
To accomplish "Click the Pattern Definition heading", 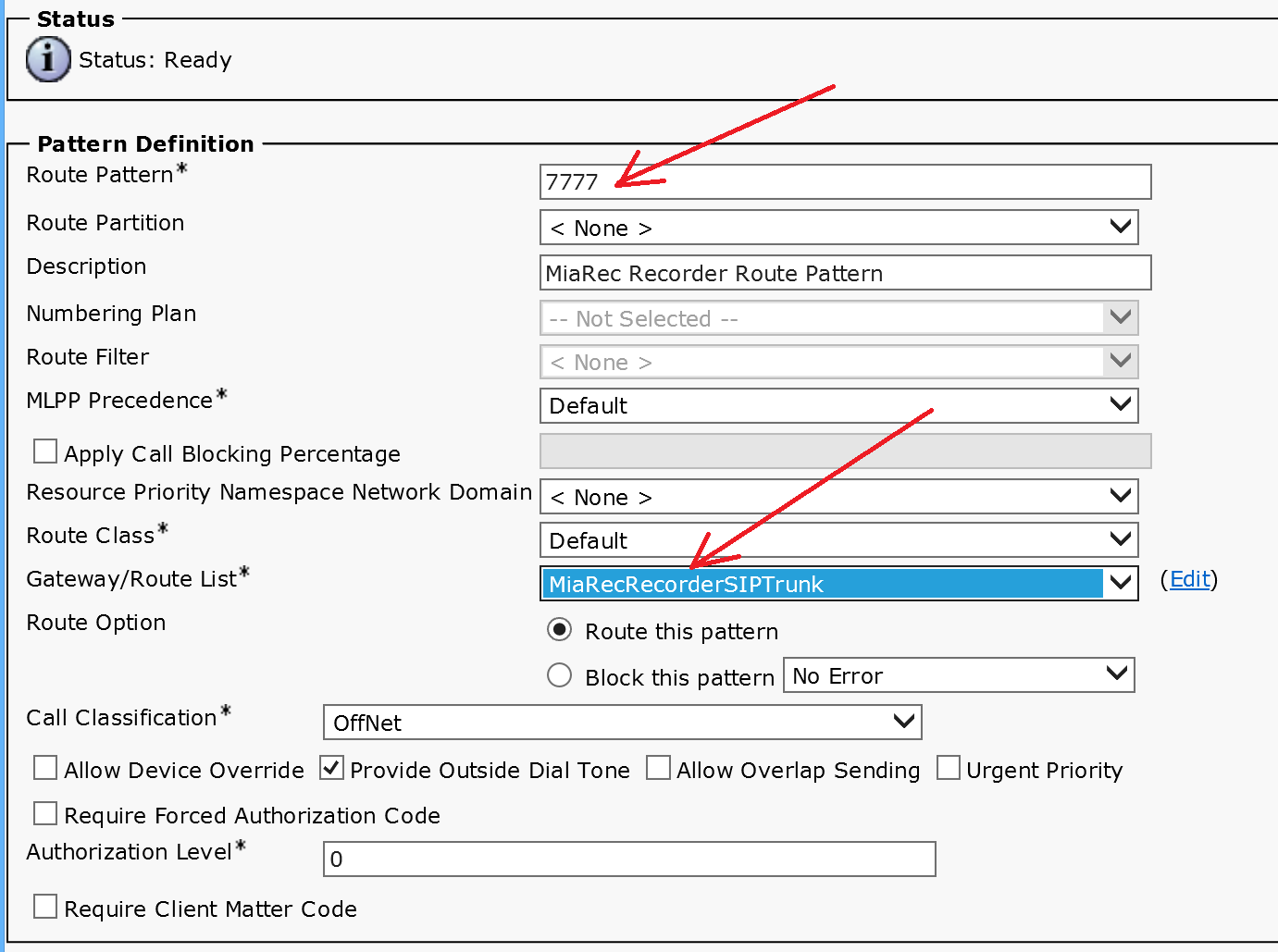I will tap(146, 144).
